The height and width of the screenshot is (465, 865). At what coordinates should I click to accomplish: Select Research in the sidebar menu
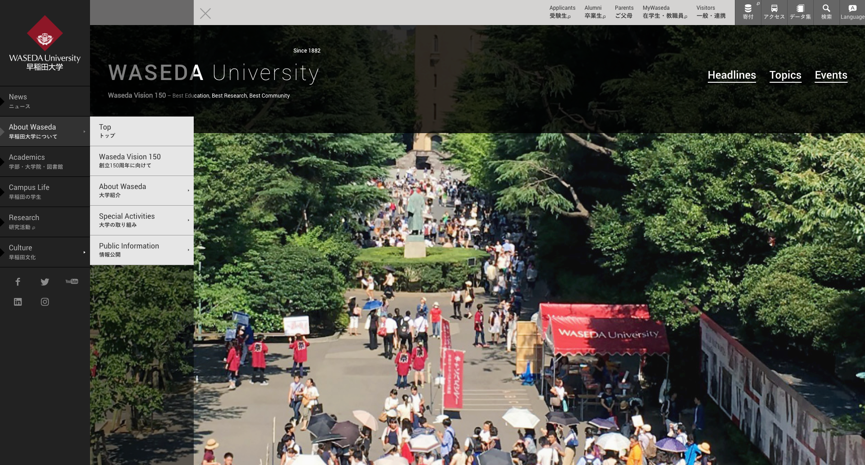[45, 222]
